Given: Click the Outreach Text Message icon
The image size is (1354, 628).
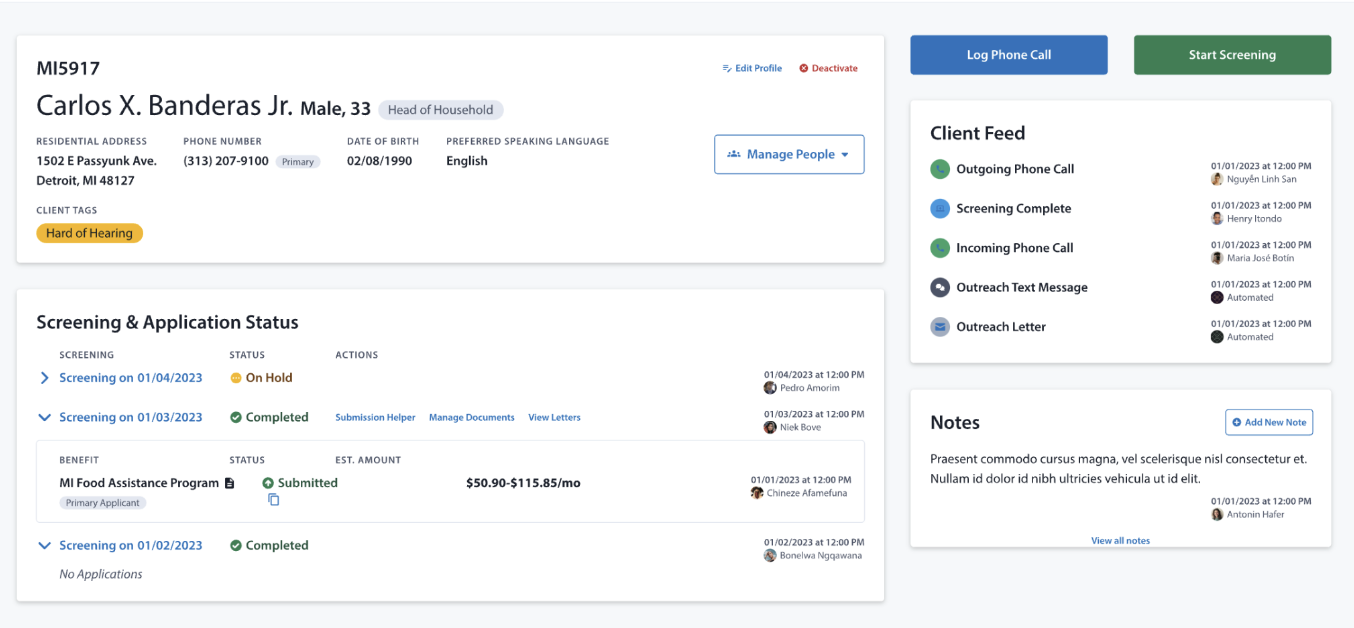Looking at the screenshot, I should click(940, 288).
